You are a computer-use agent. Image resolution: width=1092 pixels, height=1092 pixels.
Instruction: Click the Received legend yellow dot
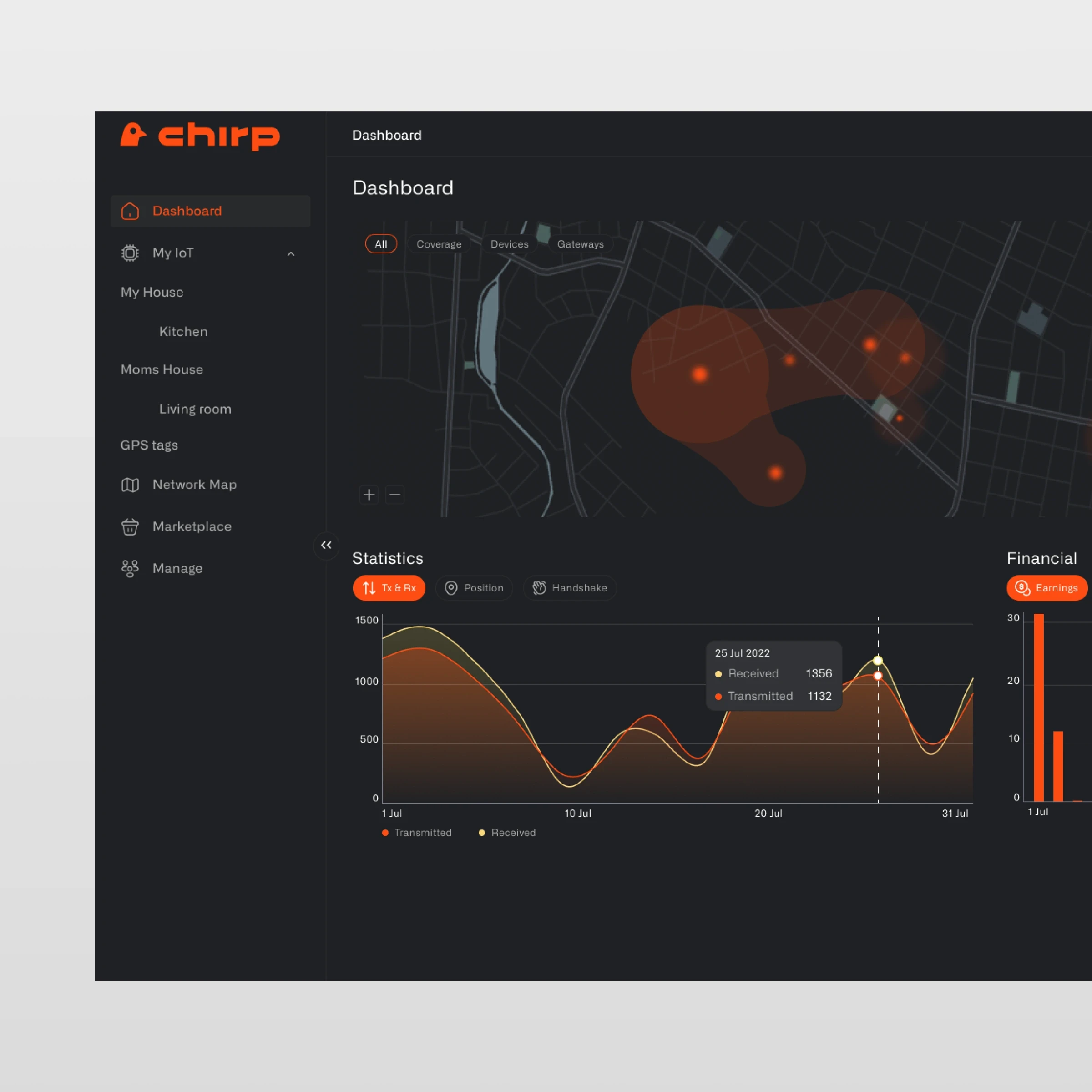(x=481, y=833)
